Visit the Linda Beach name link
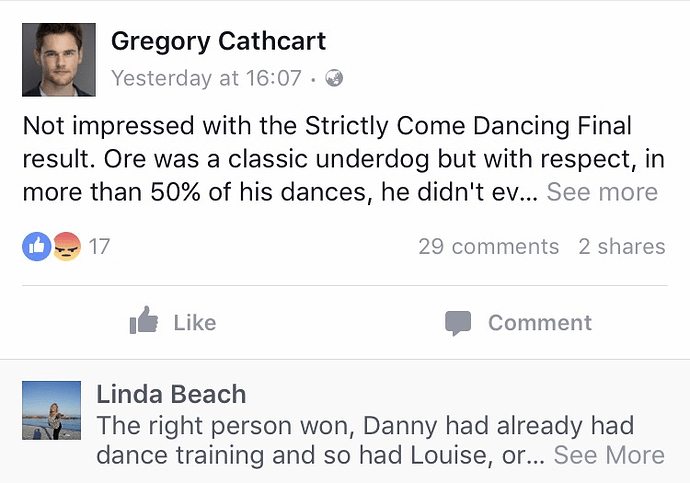The width and height of the screenshot is (690, 483). point(171,394)
